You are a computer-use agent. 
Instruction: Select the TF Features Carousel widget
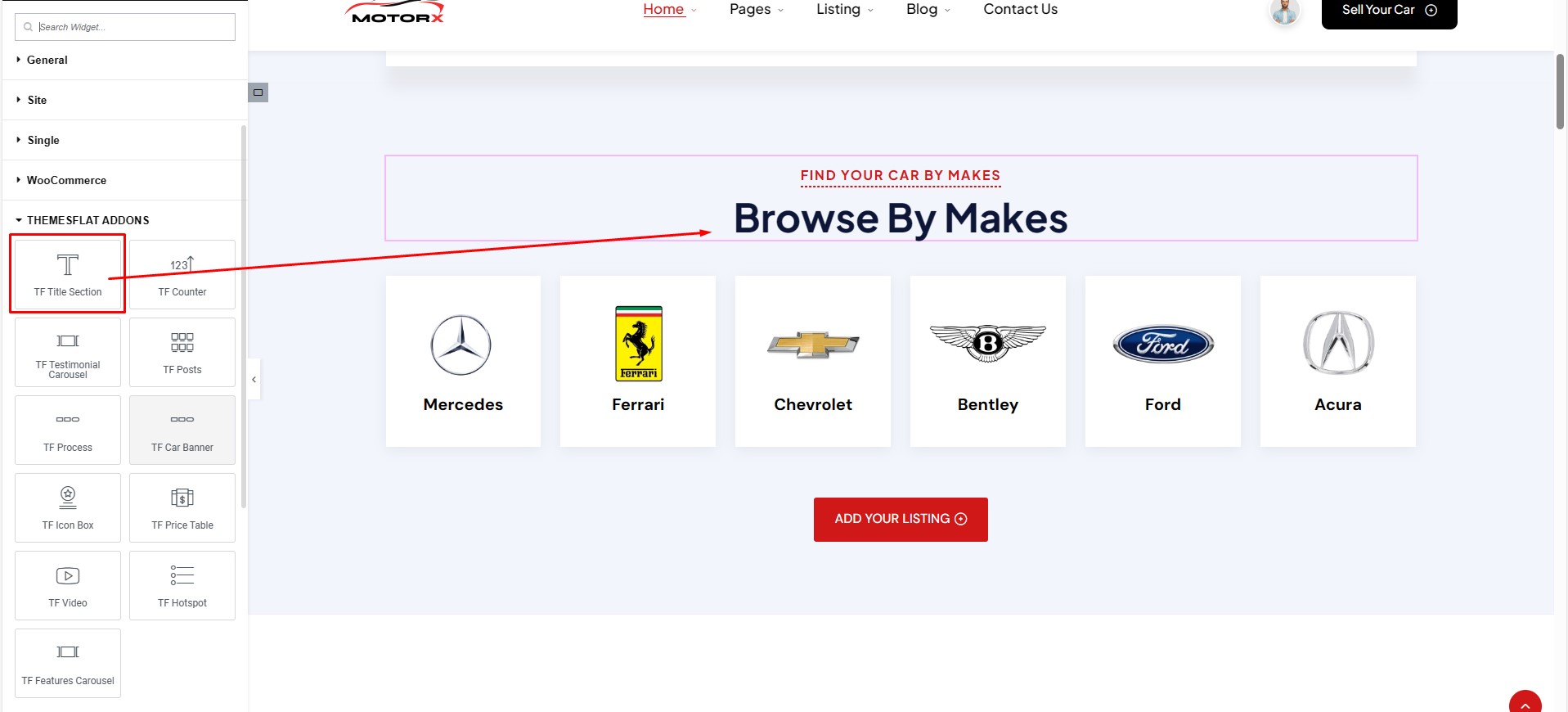pyautogui.click(x=68, y=663)
